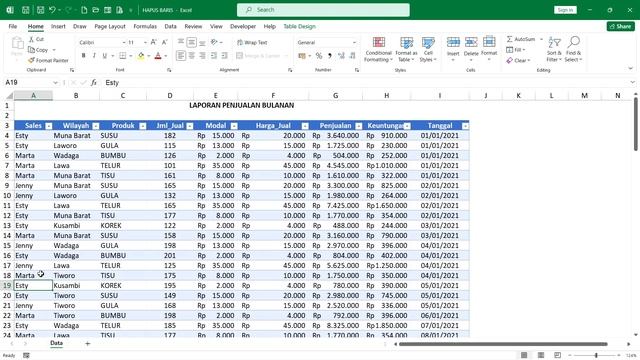Open the Wilayah column filter dropdown
The height and width of the screenshot is (360, 640).
tap(96, 126)
